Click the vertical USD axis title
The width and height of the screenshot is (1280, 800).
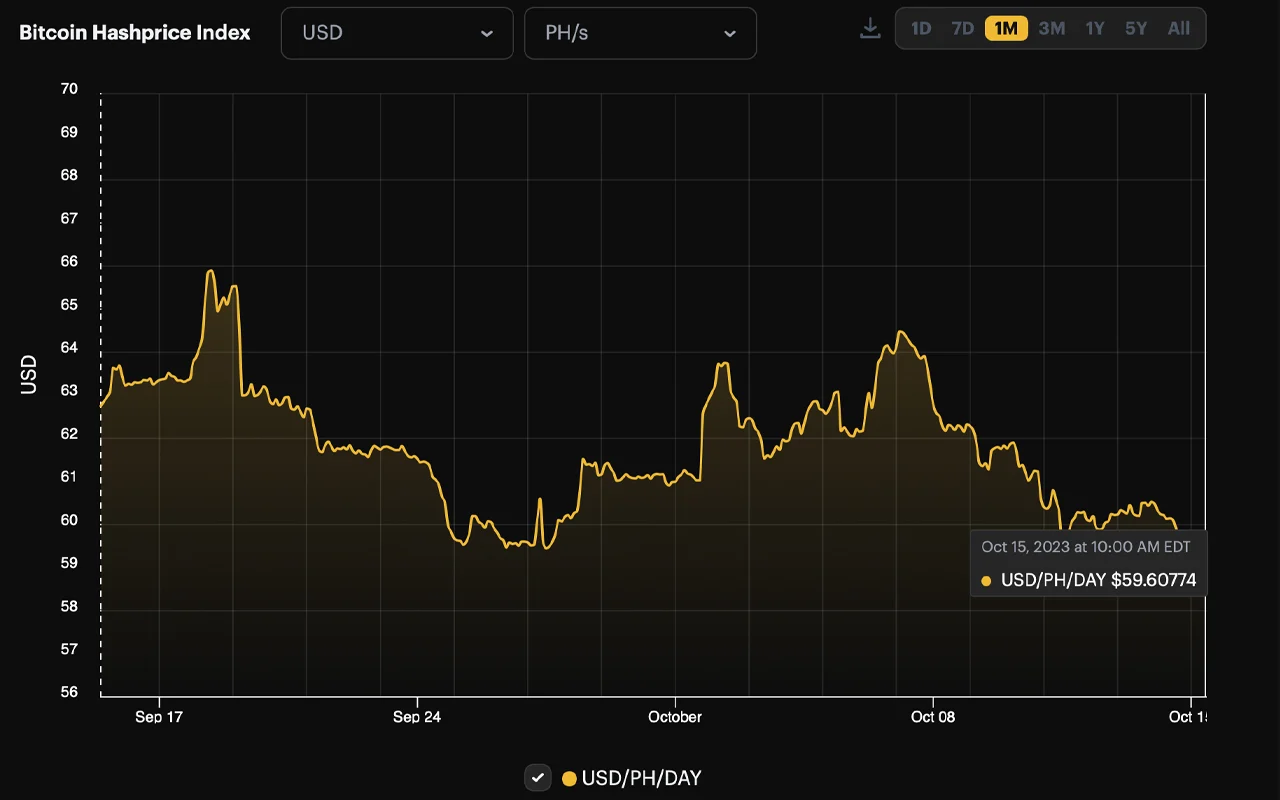click(x=29, y=374)
